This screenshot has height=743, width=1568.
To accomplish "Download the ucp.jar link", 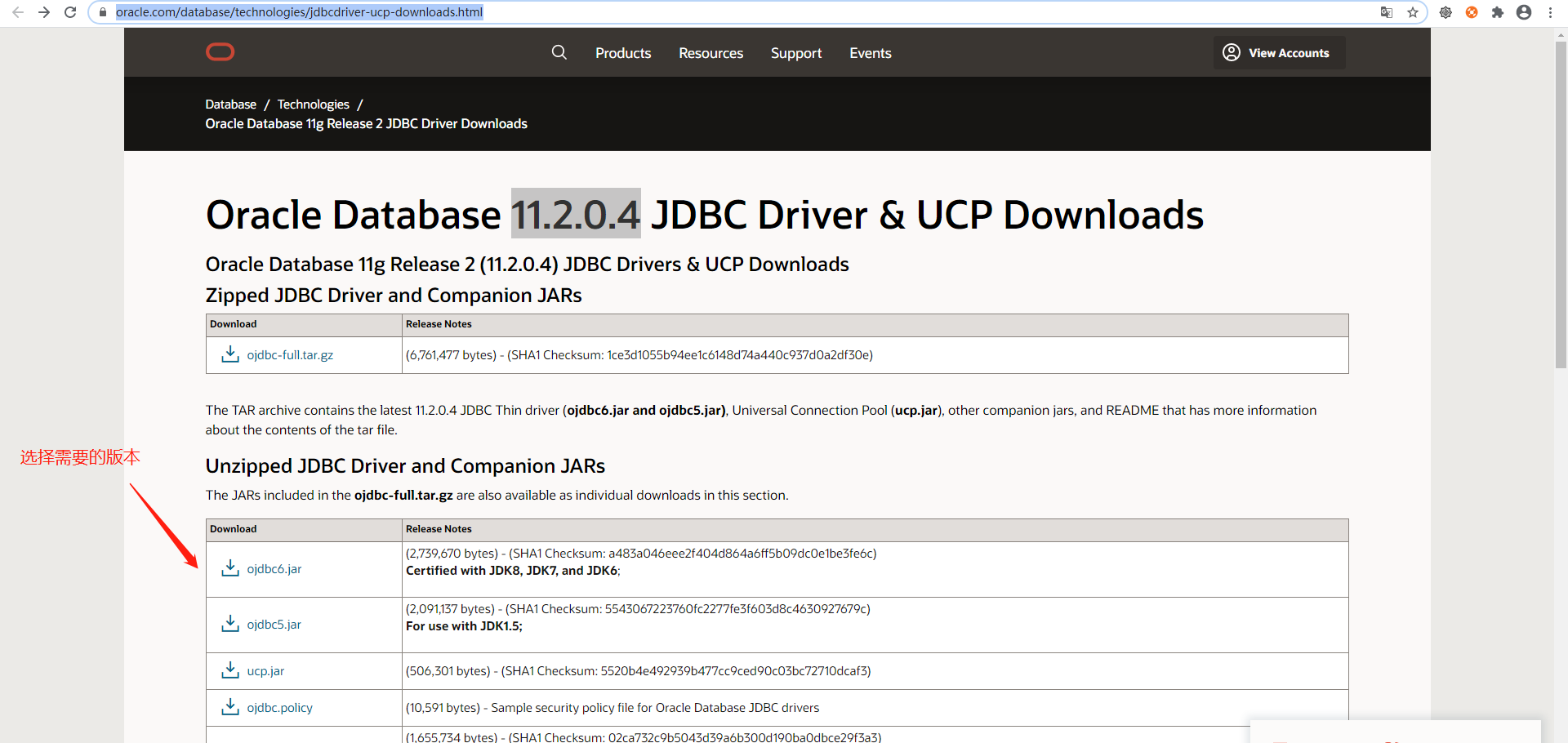I will pyautogui.click(x=265, y=671).
